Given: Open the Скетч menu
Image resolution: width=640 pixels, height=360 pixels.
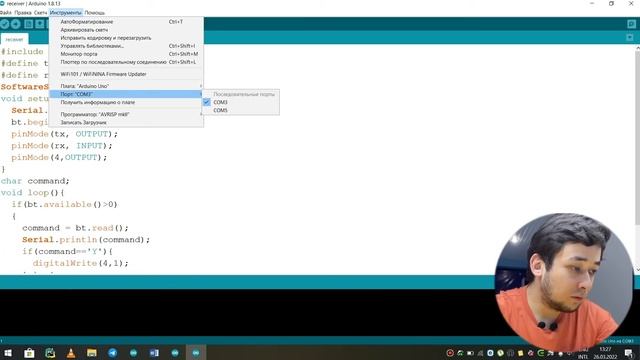Looking at the screenshot, I should pos(40,13).
